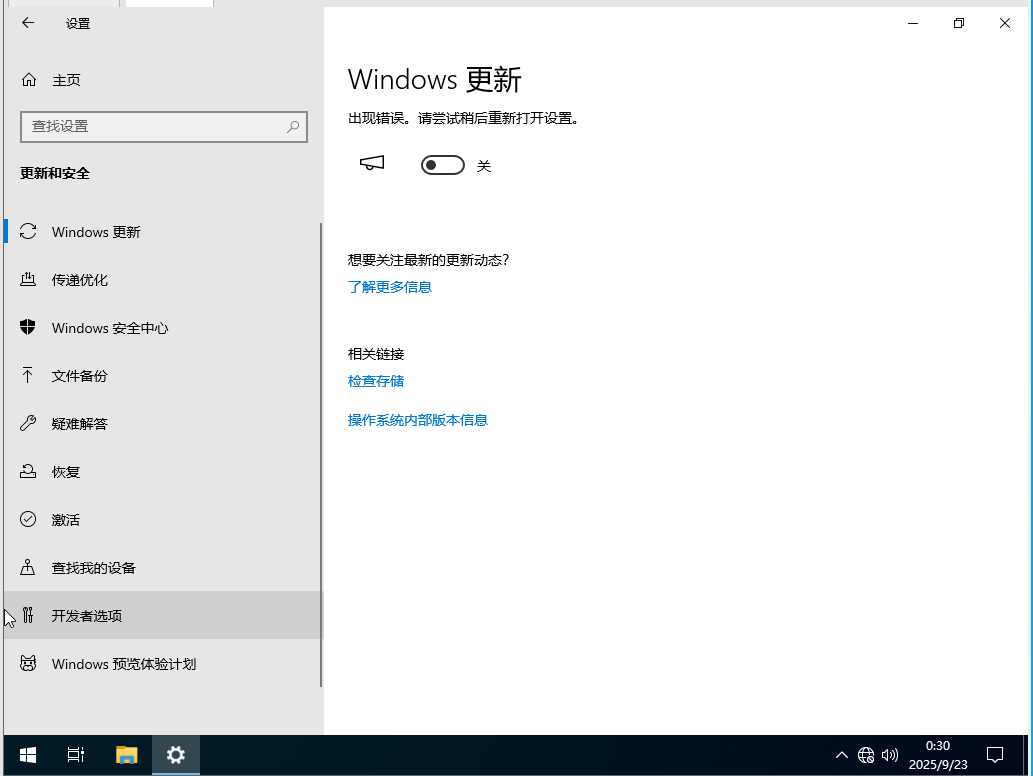Open Windows 预览体验计划 page

coord(163,663)
